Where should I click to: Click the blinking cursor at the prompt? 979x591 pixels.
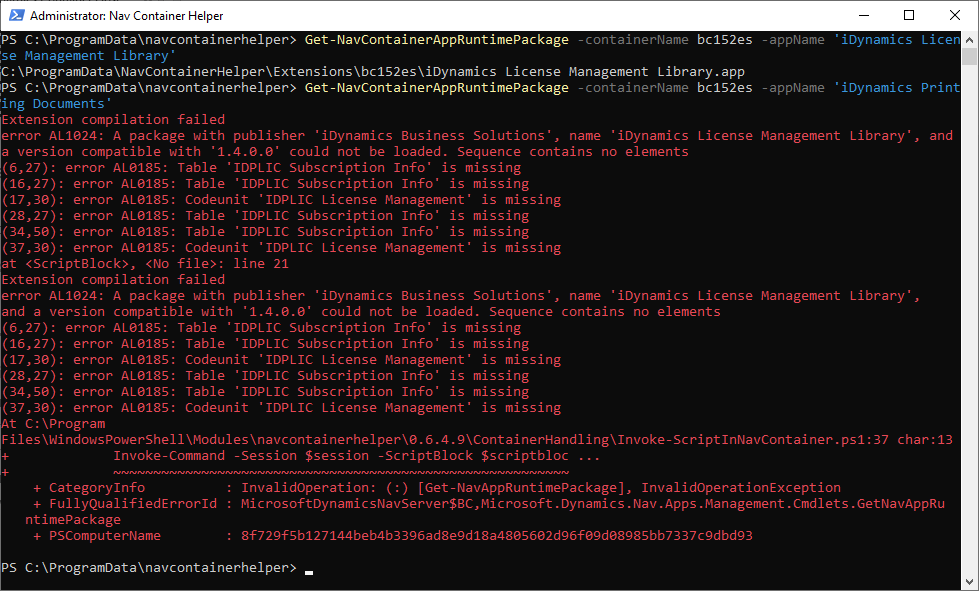point(309,568)
